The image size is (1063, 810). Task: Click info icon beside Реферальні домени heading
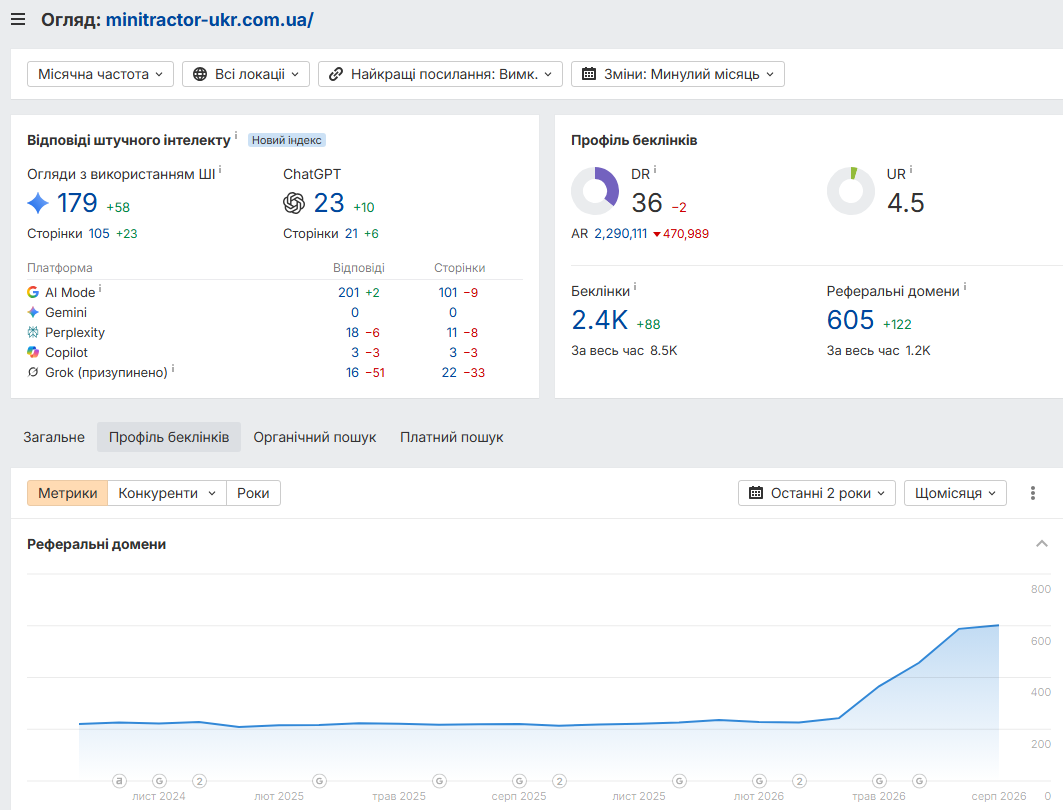965,287
